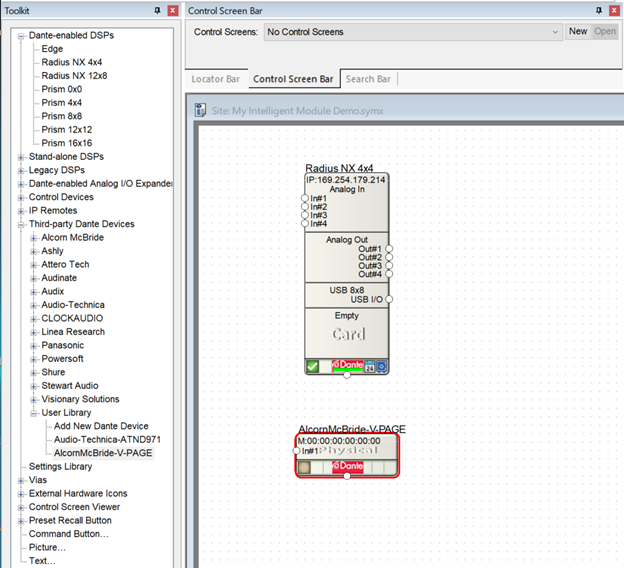
Task: Pin the Control Screen Bar panel
Action: click(599, 11)
